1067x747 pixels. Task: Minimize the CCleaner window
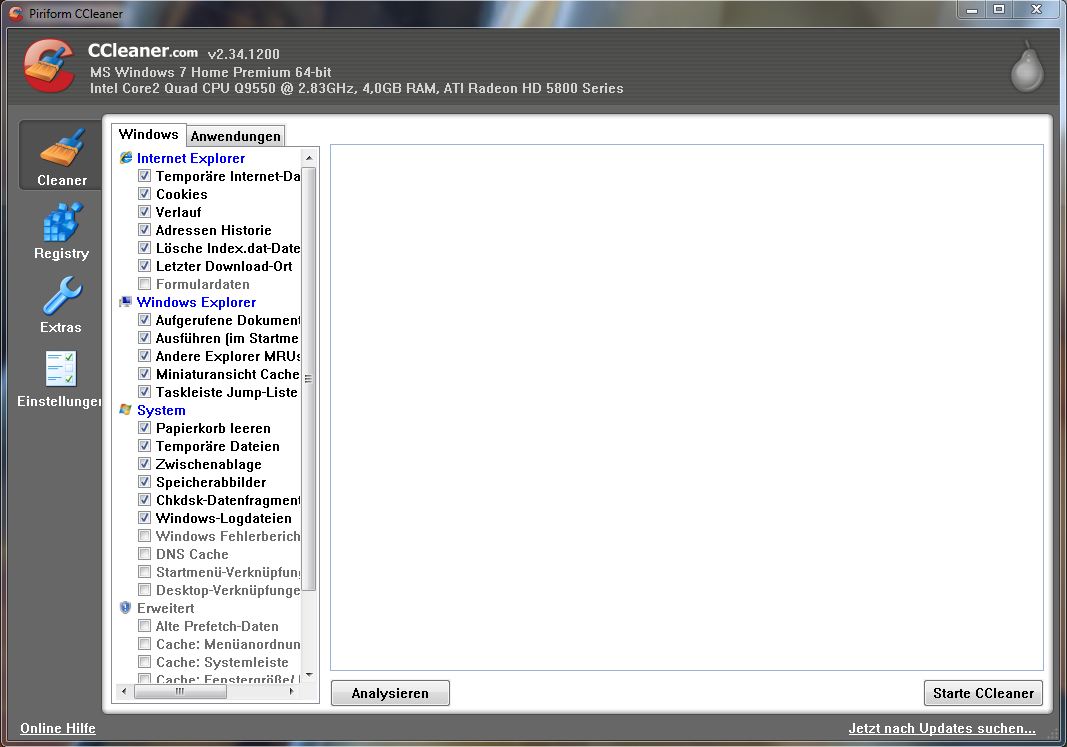click(972, 10)
